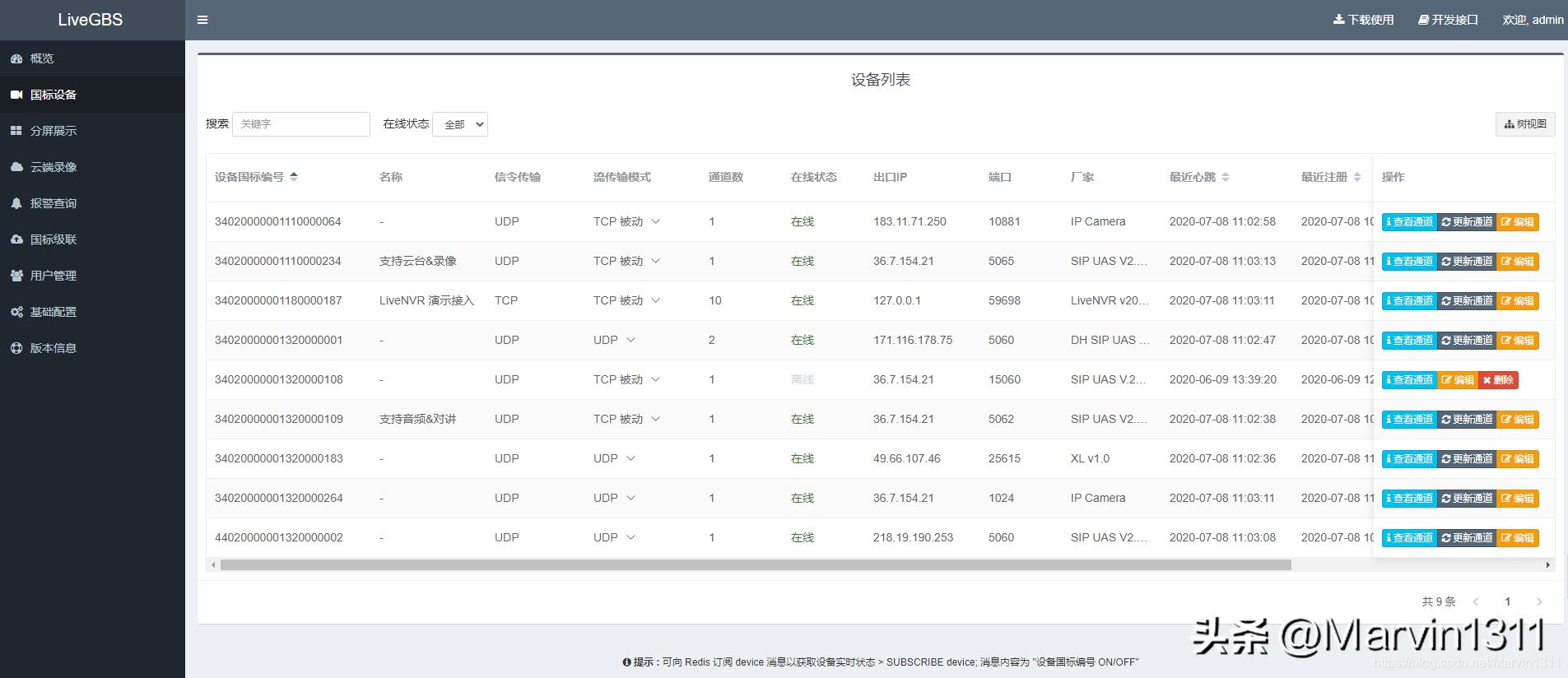Screen dimensions: 1568x678
Task: Sort by 最近注册 column sort icon
Action: [x=1357, y=177]
